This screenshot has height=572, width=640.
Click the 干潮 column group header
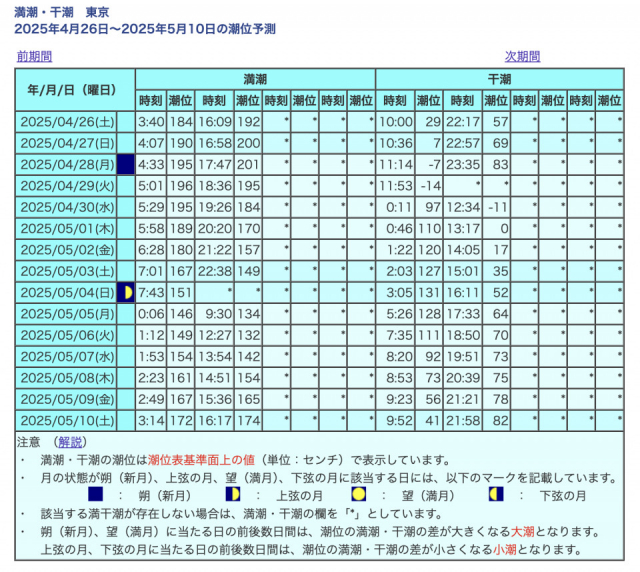499,79
